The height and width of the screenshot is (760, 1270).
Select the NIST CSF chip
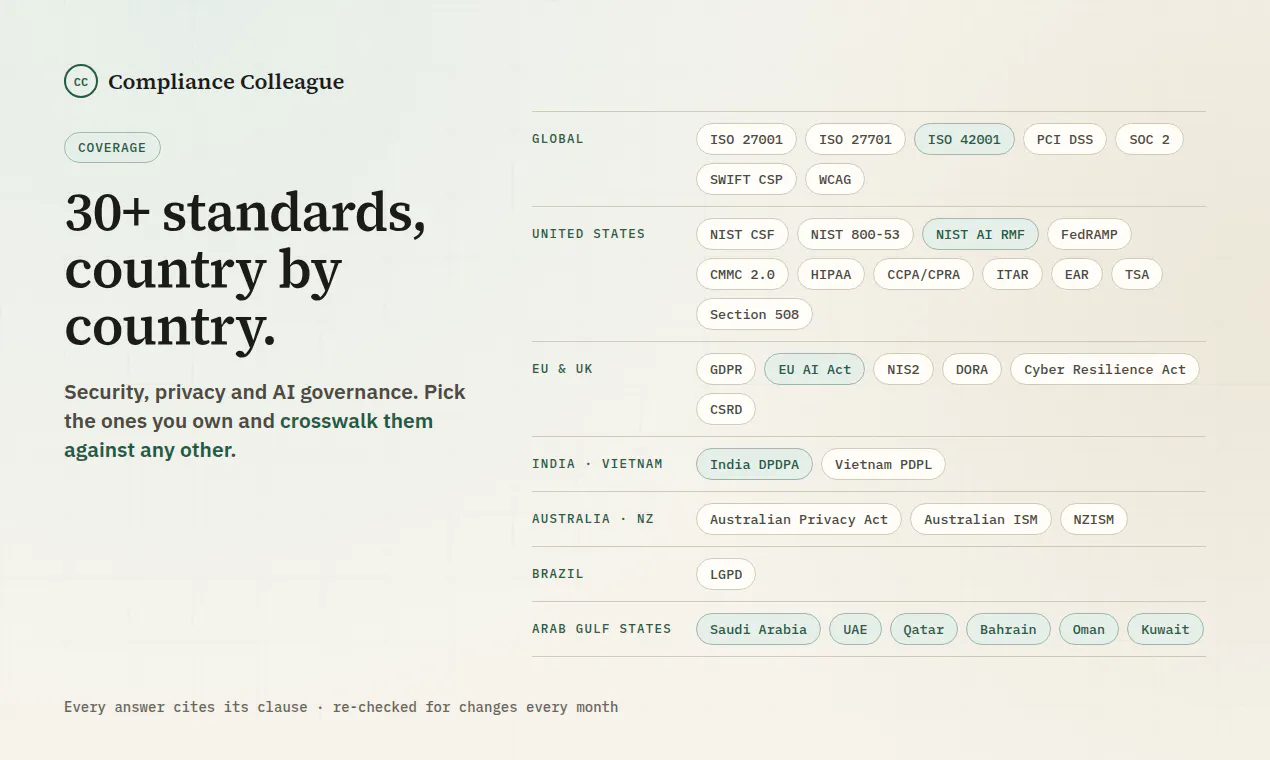742,234
